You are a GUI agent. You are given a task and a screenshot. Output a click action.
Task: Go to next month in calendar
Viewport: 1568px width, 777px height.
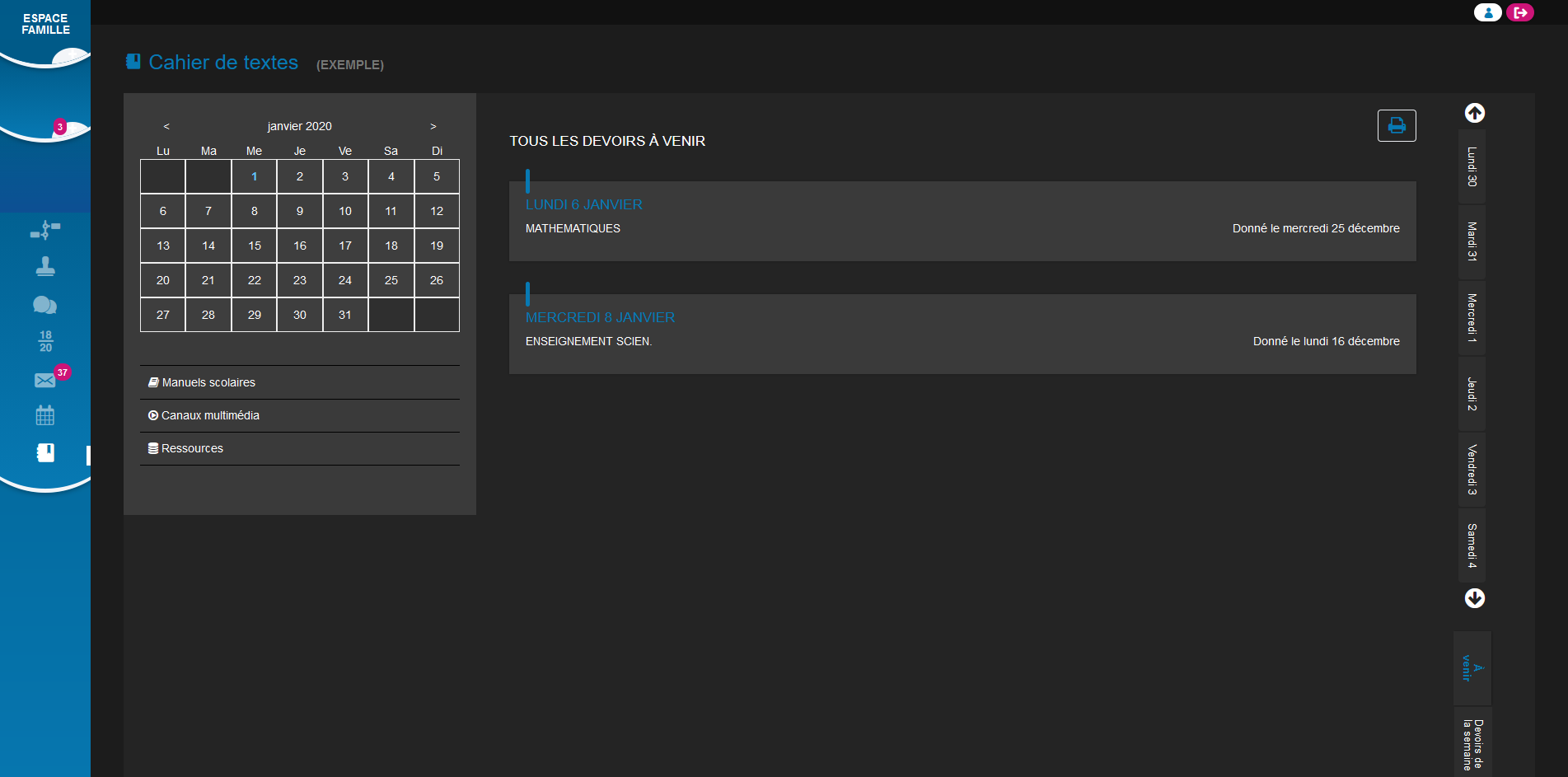point(433,126)
